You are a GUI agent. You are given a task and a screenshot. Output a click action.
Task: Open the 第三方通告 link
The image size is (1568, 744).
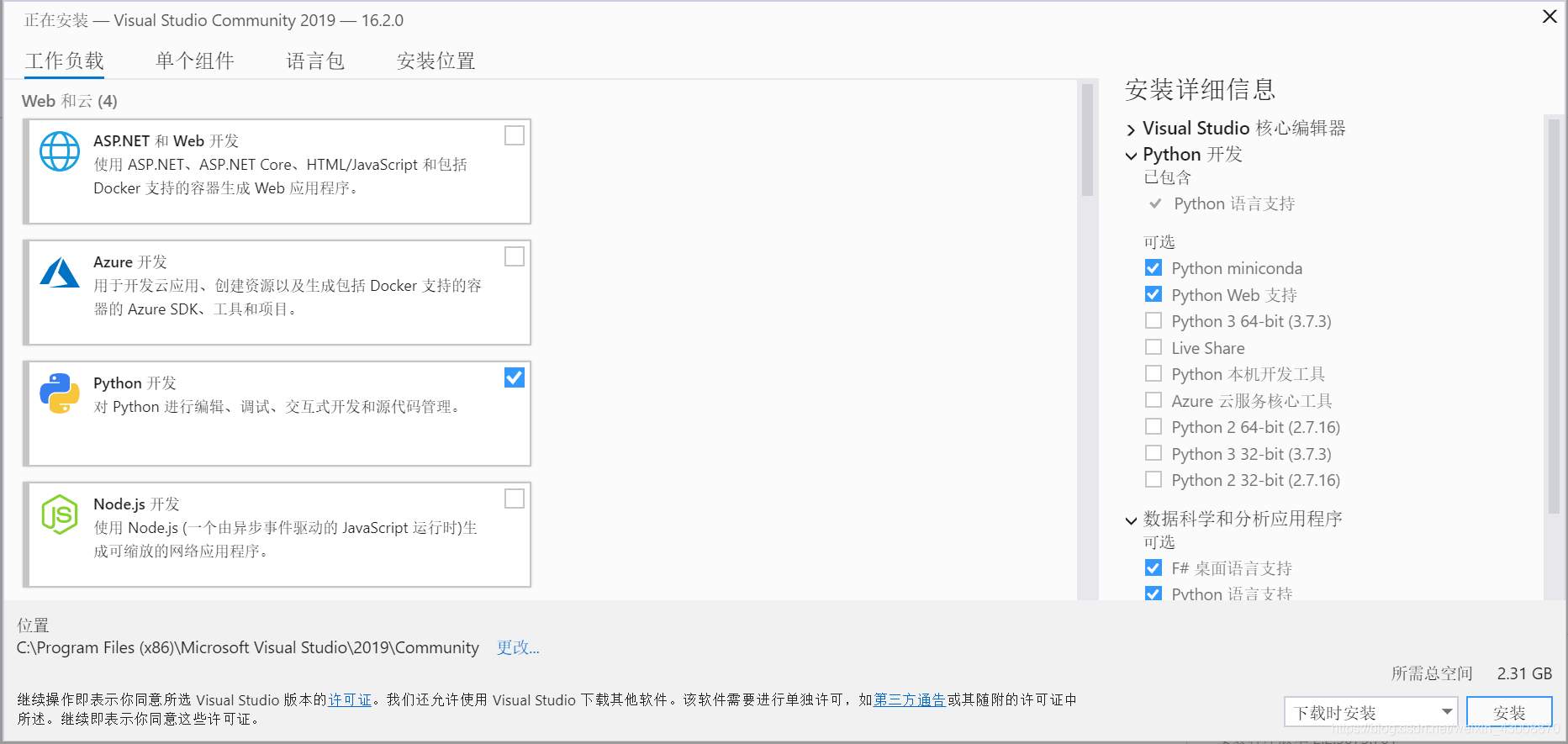coord(910,699)
